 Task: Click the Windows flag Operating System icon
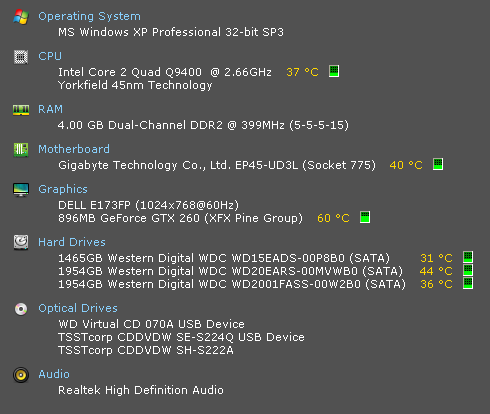point(21,17)
